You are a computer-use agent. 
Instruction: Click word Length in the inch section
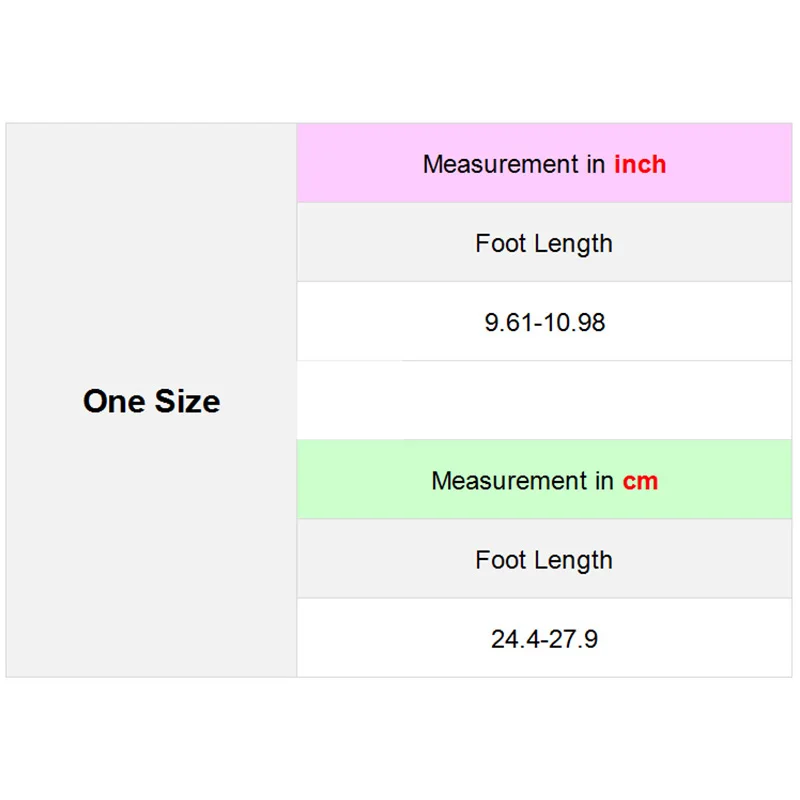(573, 244)
